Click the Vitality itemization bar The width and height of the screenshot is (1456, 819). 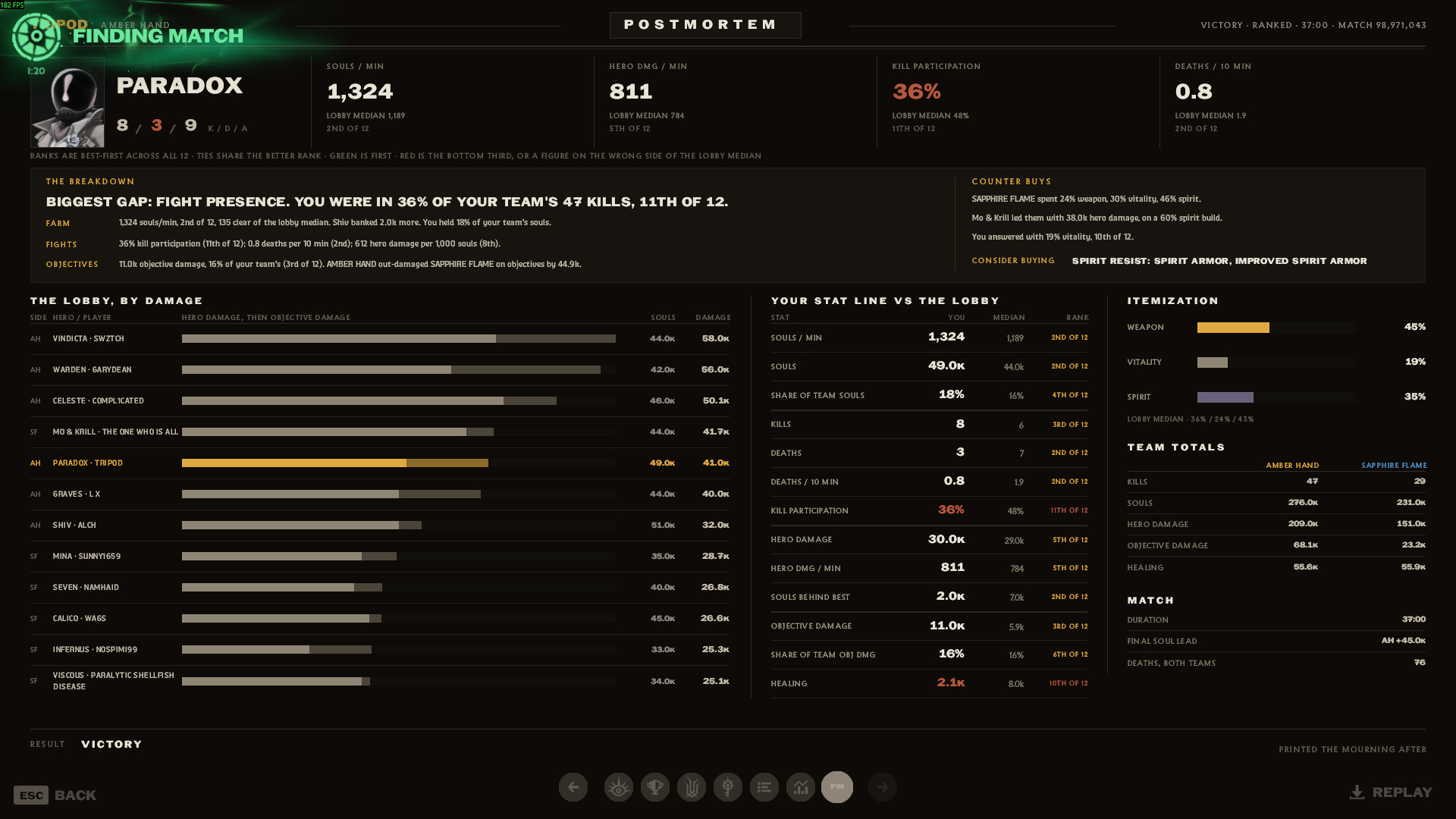[x=1276, y=362]
